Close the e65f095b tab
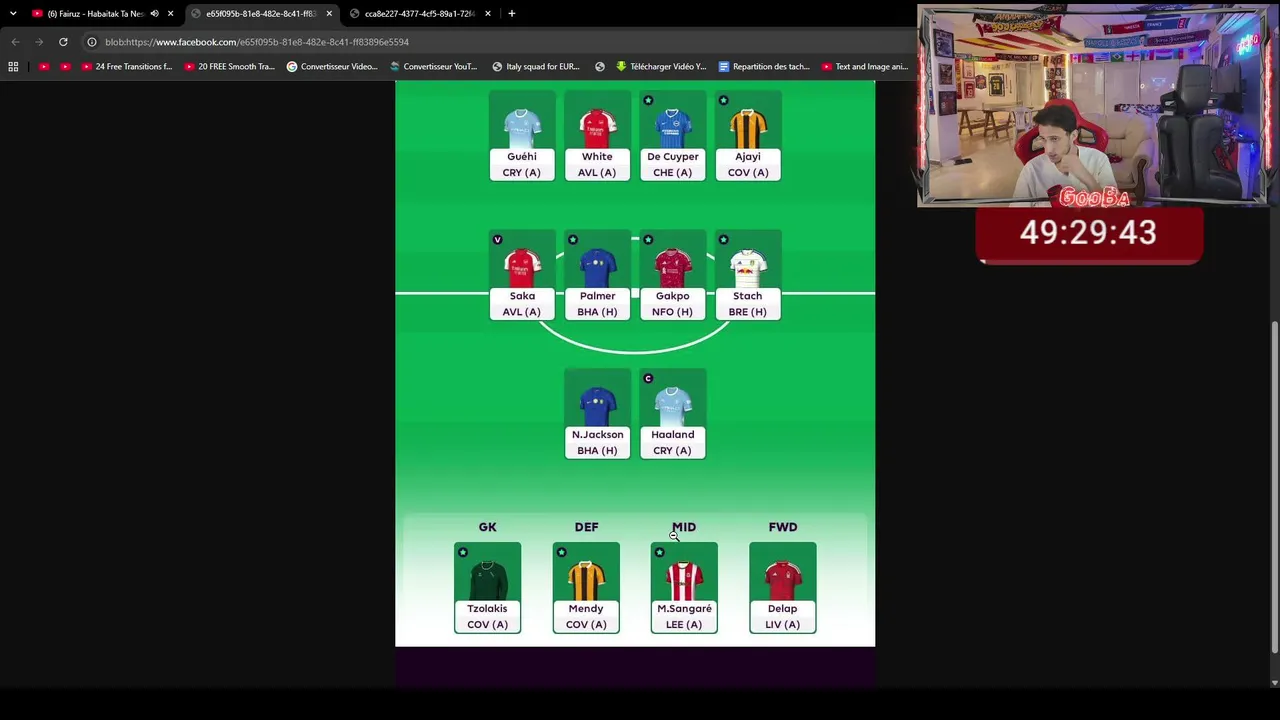Viewport: 1280px width, 720px height. click(x=329, y=14)
